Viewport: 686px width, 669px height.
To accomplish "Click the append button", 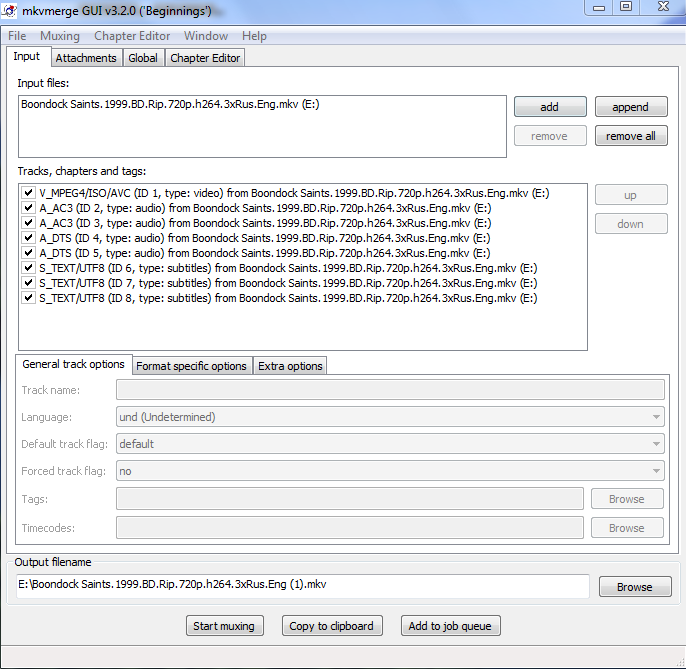I will point(631,107).
